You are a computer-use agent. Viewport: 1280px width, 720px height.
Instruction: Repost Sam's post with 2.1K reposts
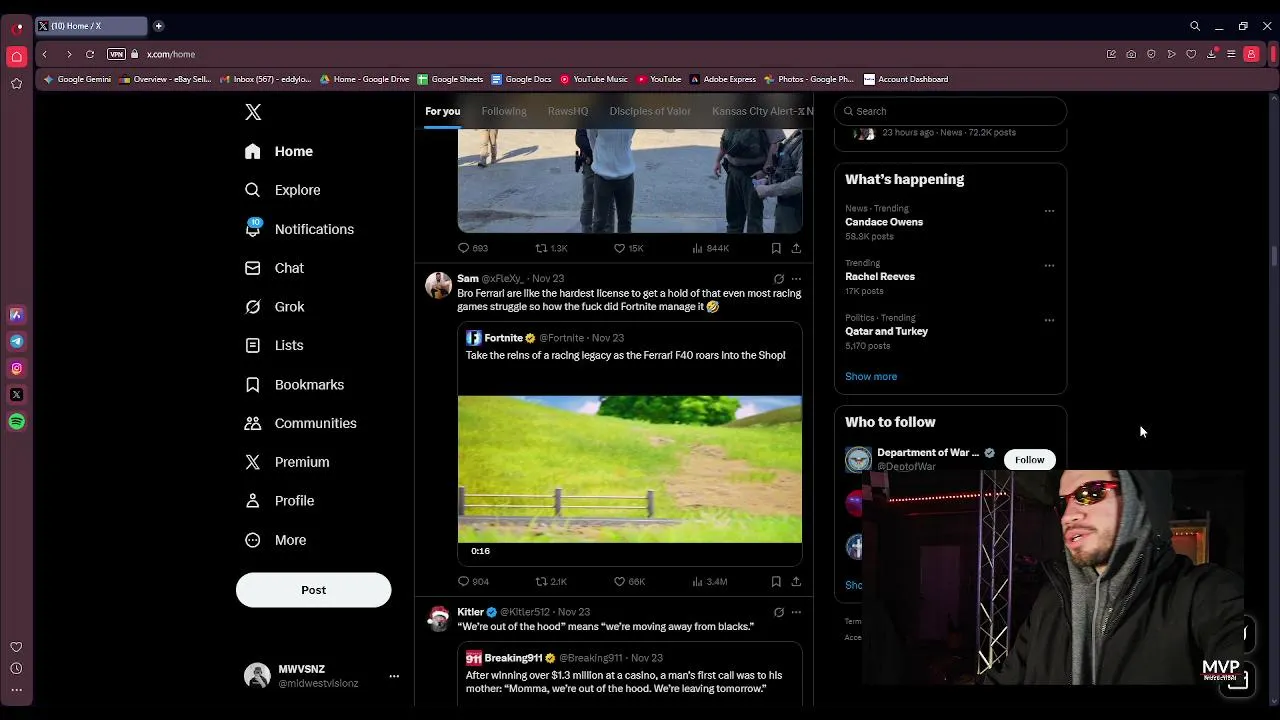[551, 581]
